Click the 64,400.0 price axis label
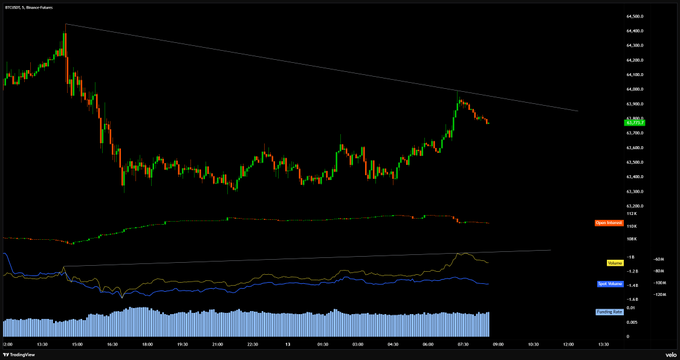Screen dimensions: 680x360 pos(634,31)
